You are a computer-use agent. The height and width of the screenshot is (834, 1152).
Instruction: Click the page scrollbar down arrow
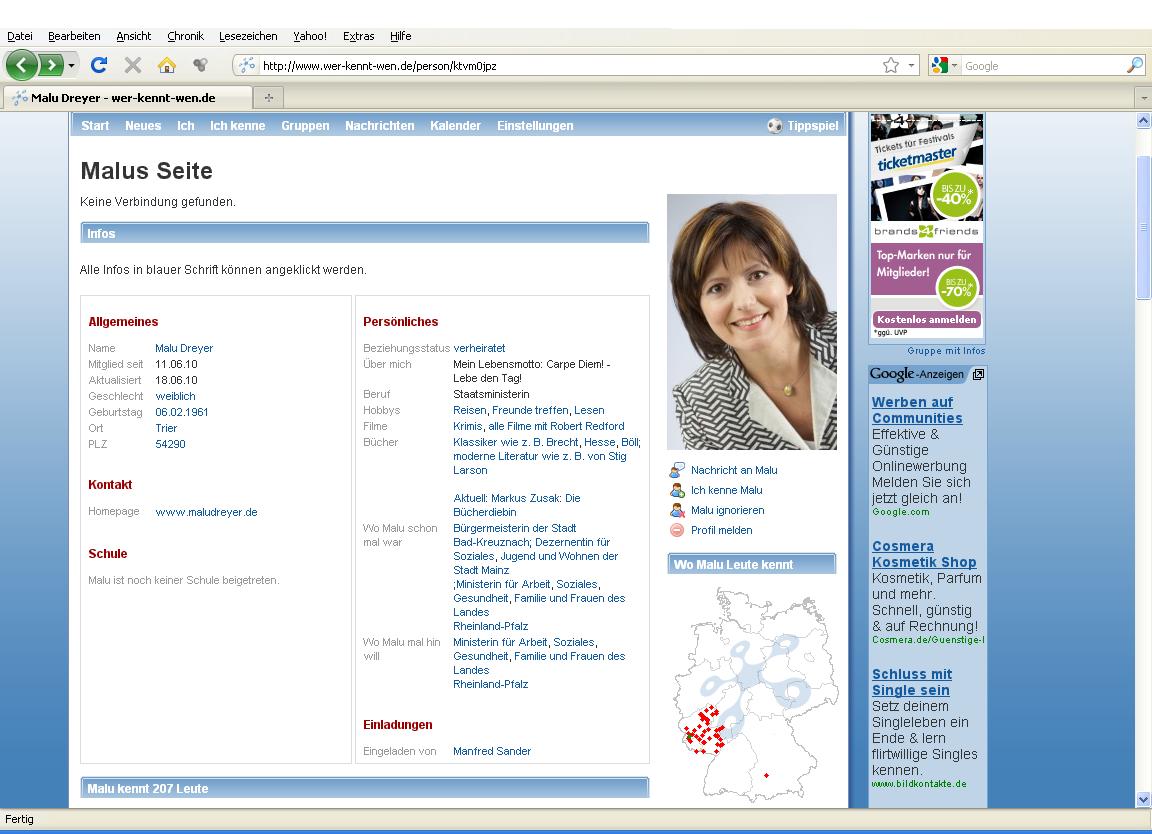(x=1143, y=799)
